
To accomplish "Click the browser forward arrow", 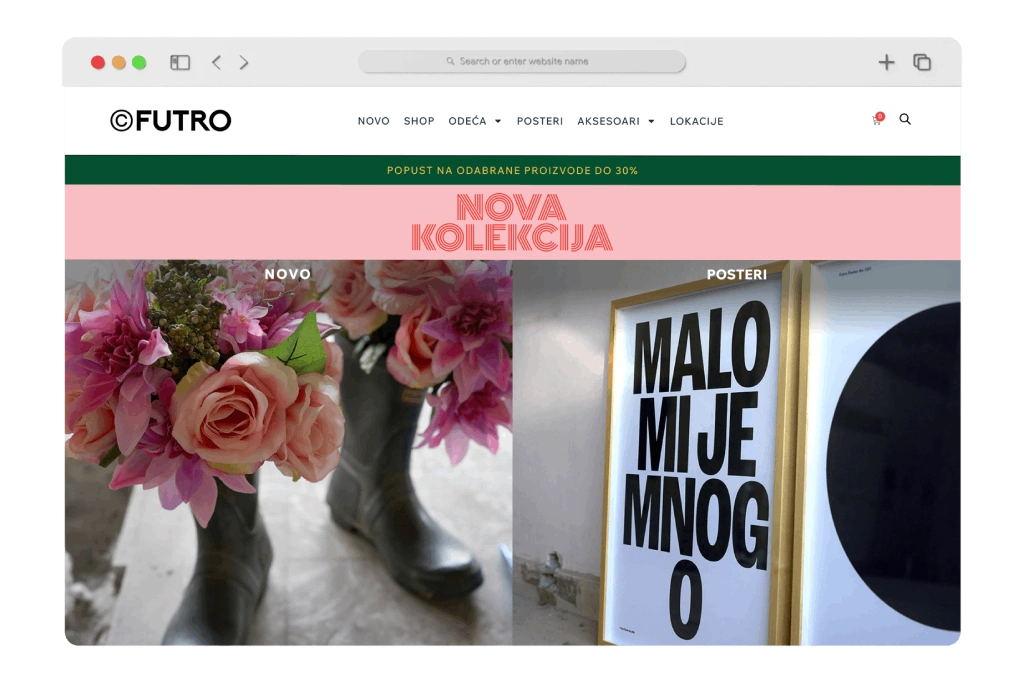I will (x=243, y=62).
